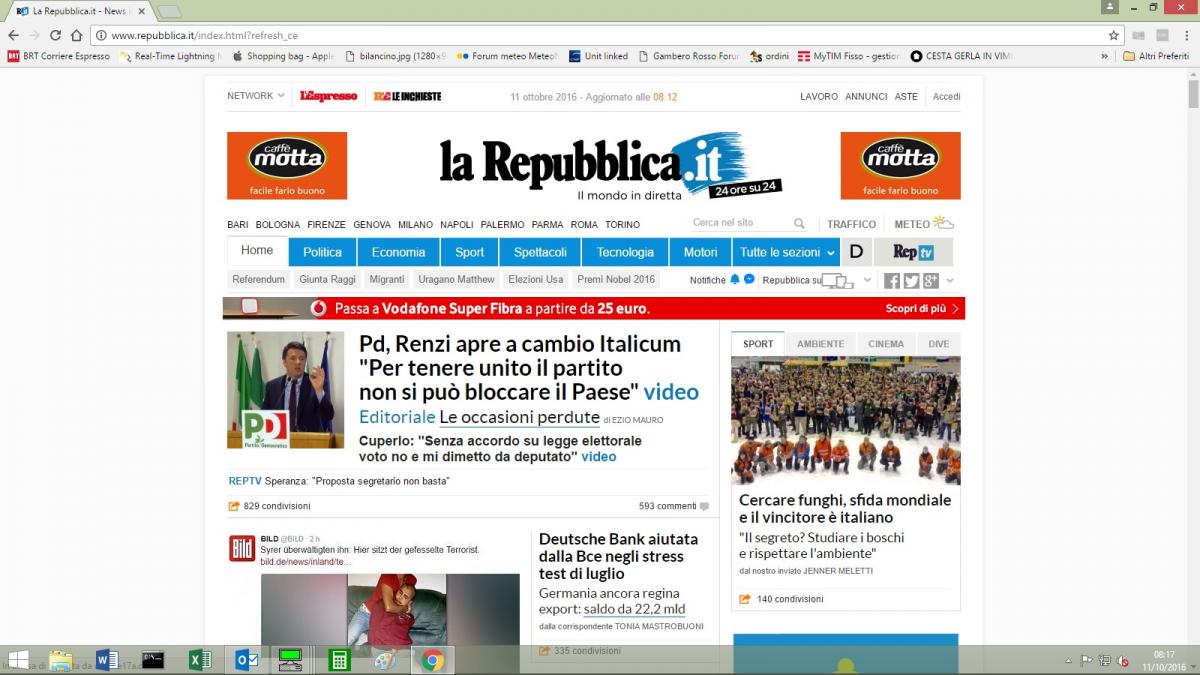
Task: Open the Tecnologia section
Action: [625, 252]
